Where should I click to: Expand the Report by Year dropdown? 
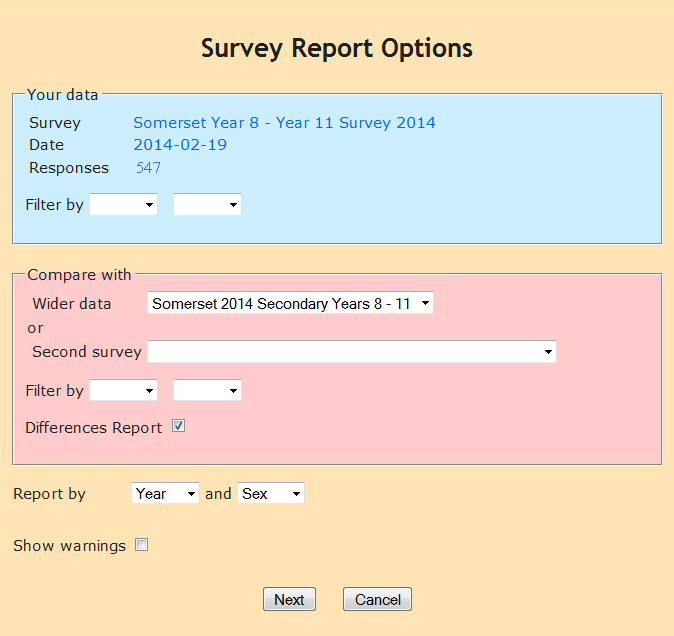(x=165, y=493)
